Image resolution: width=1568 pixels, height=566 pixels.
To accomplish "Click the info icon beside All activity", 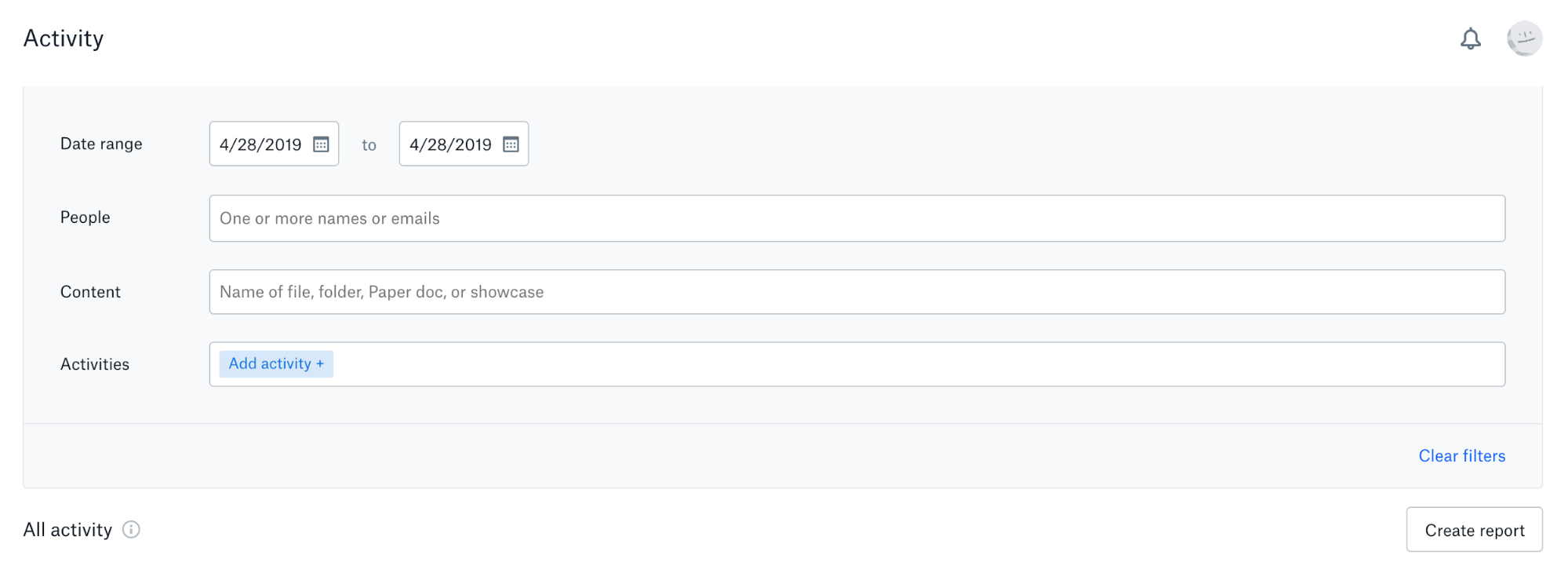I will tap(131, 530).
